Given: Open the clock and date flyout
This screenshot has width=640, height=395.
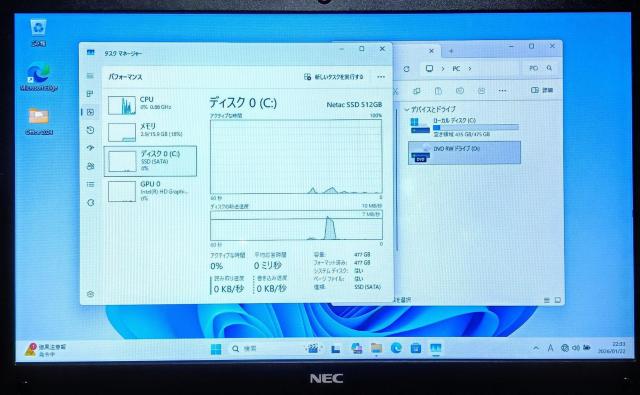Looking at the screenshot, I should coord(611,348).
